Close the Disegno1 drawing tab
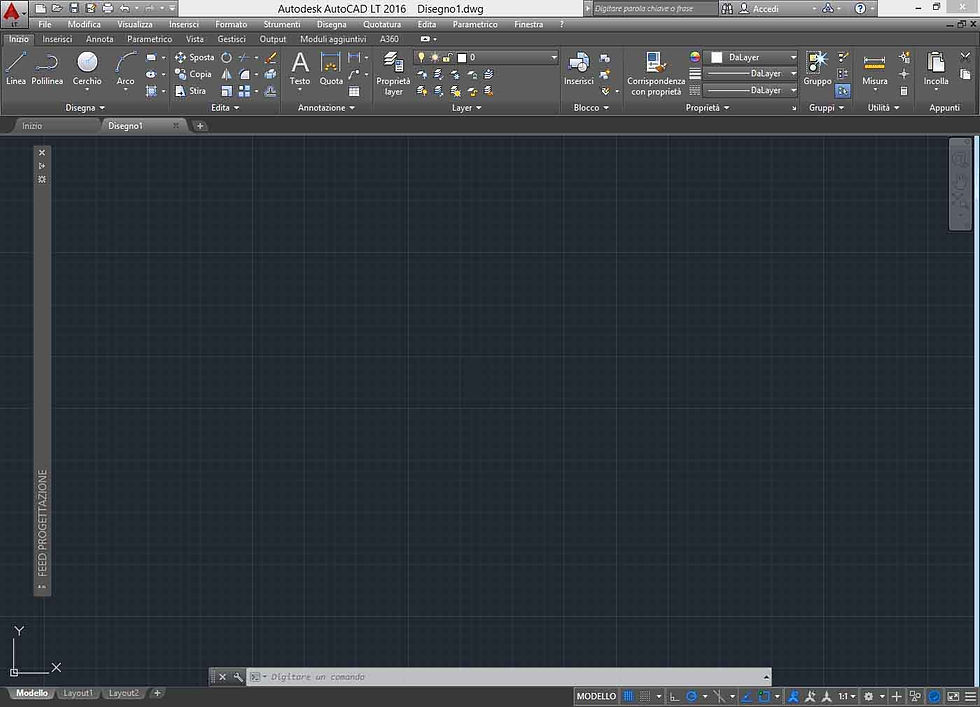This screenshot has height=707, width=980. (176, 126)
